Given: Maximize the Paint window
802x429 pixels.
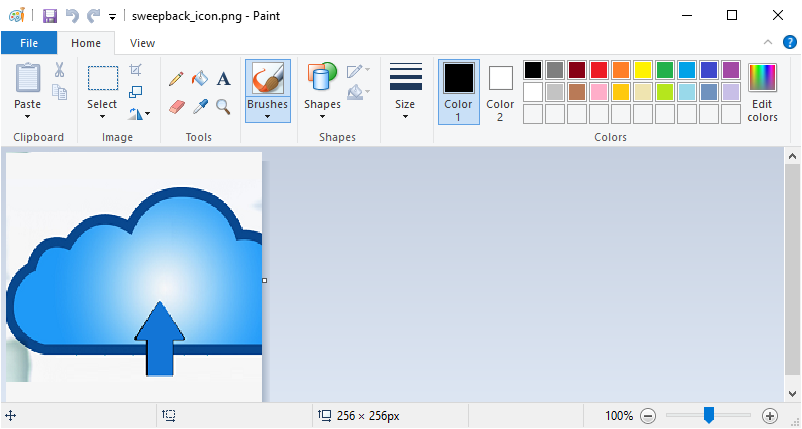Looking at the screenshot, I should [x=732, y=15].
